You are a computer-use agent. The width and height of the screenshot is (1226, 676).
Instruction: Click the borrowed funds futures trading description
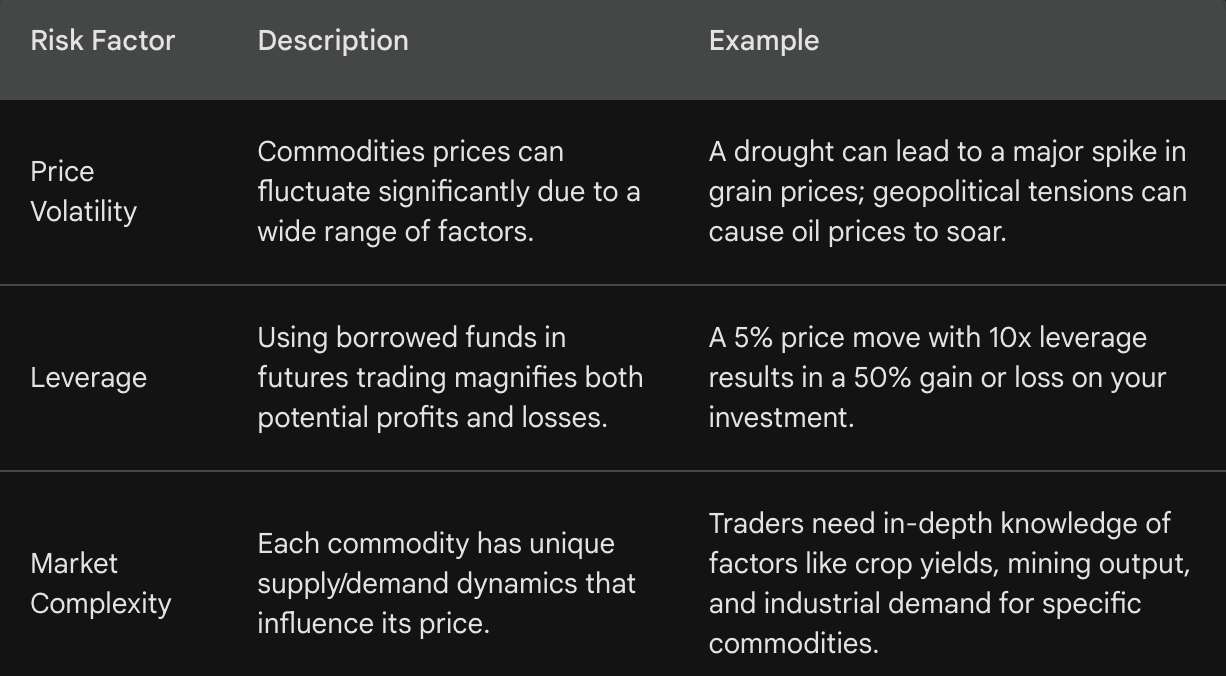449,377
